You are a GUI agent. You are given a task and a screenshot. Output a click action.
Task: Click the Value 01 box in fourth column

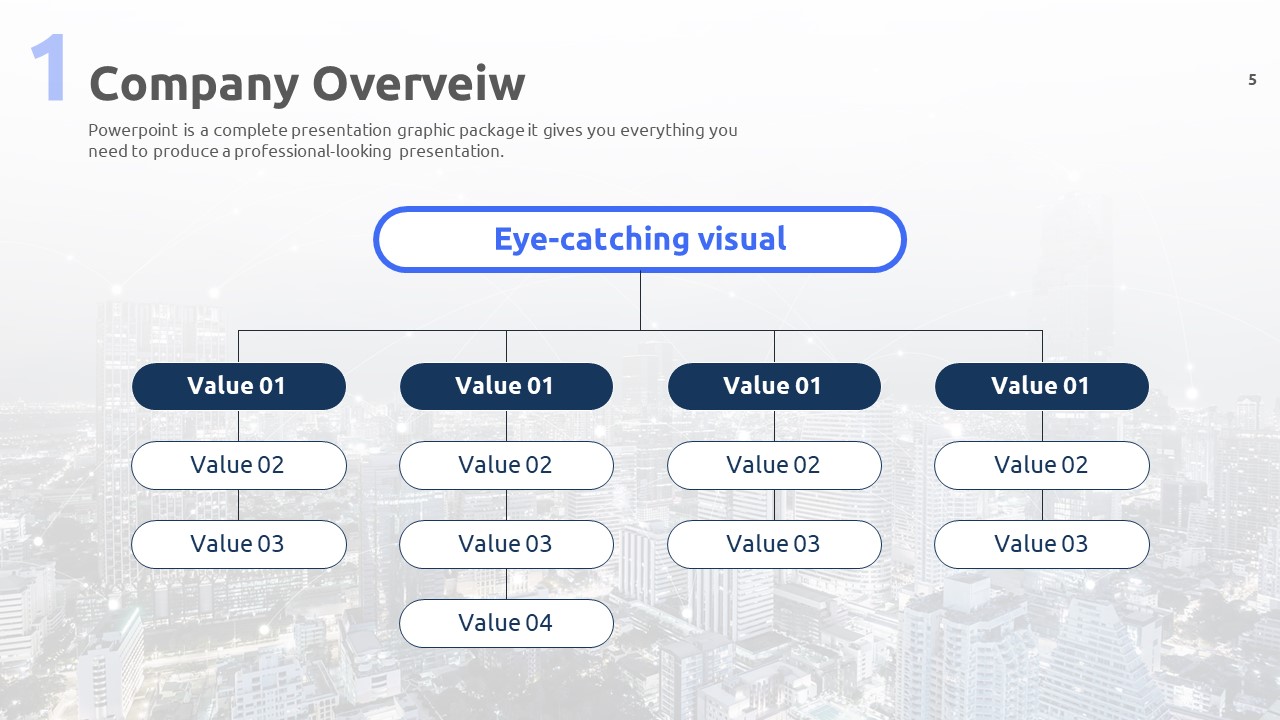pyautogui.click(x=1041, y=386)
